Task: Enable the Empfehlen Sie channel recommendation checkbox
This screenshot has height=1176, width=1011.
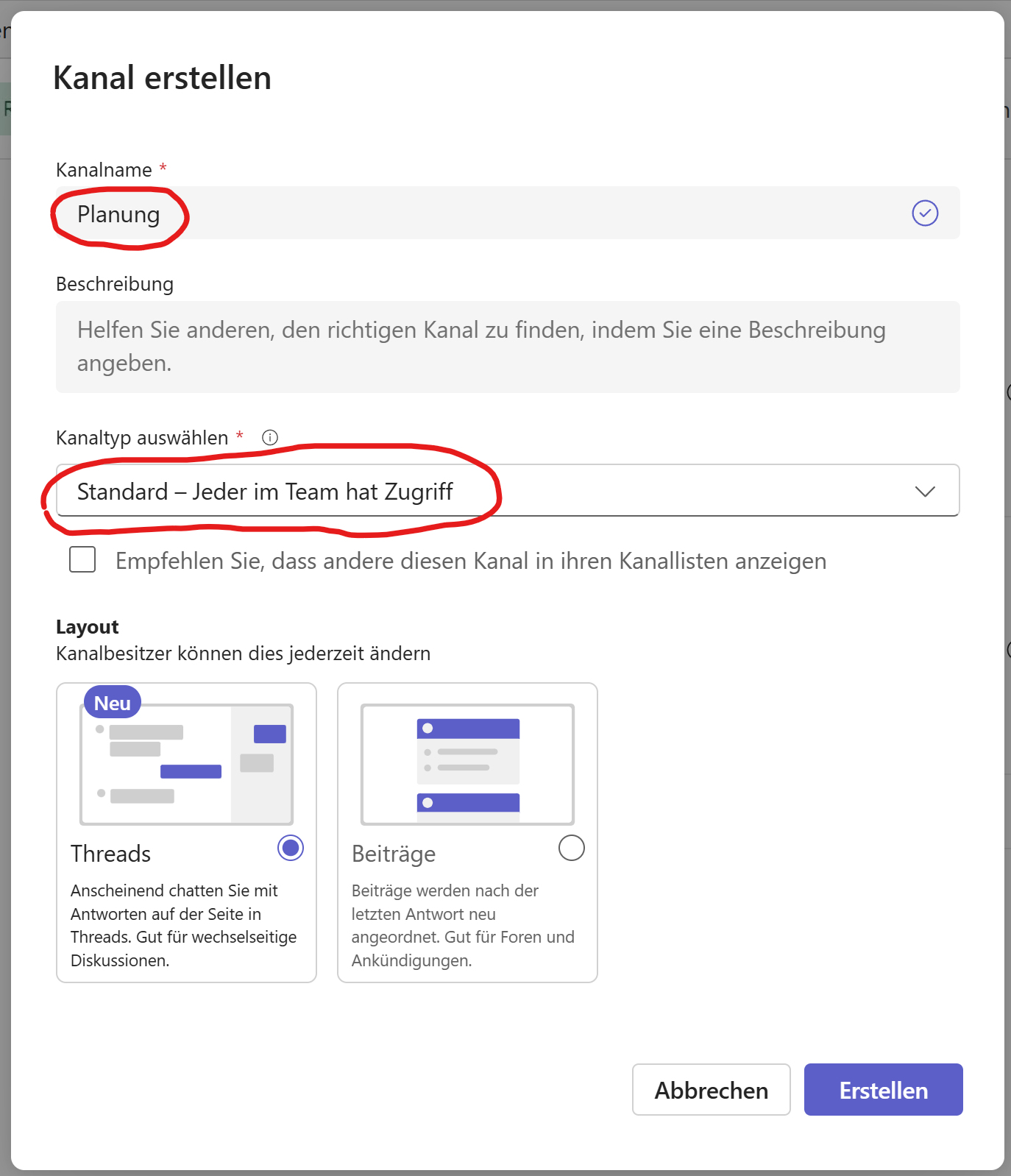Action: pos(82,560)
